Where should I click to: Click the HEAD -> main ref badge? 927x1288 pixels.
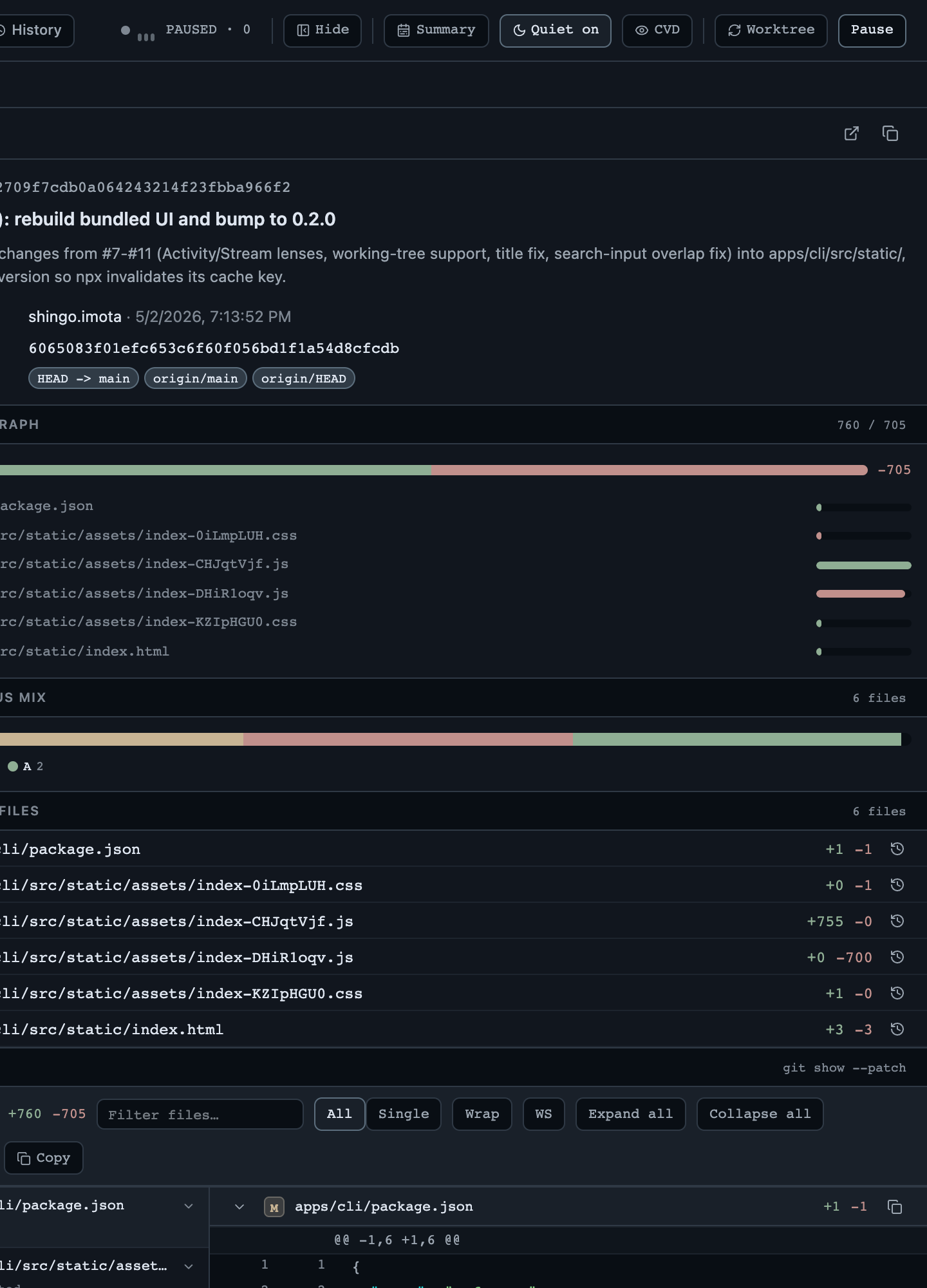coord(84,379)
